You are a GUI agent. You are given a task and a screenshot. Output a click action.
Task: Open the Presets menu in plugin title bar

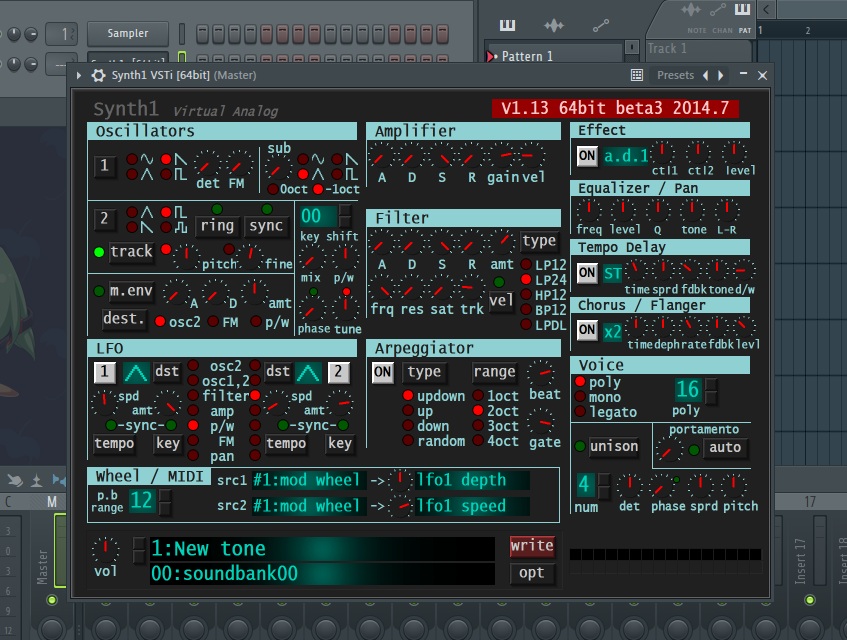pyautogui.click(x=675, y=75)
